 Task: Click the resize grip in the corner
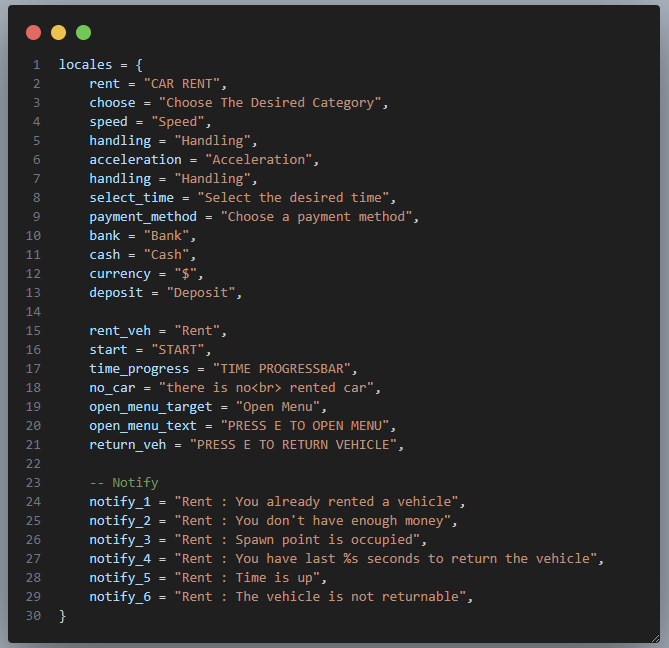pyautogui.click(x=655, y=638)
